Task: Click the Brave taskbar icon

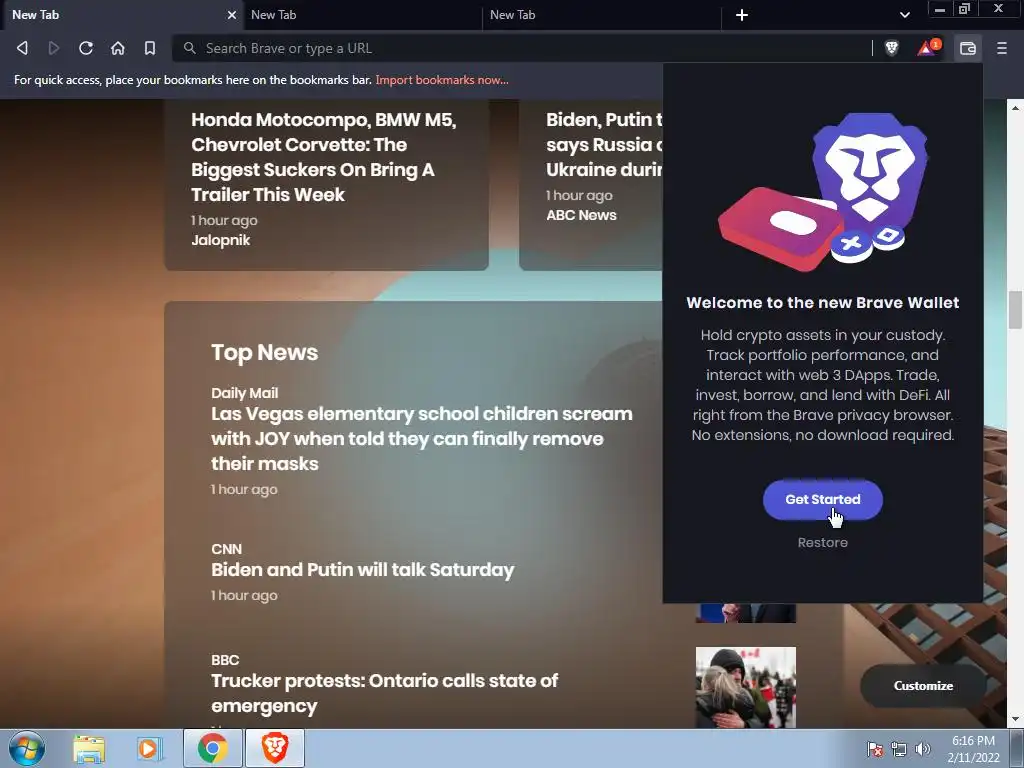Action: coord(275,748)
